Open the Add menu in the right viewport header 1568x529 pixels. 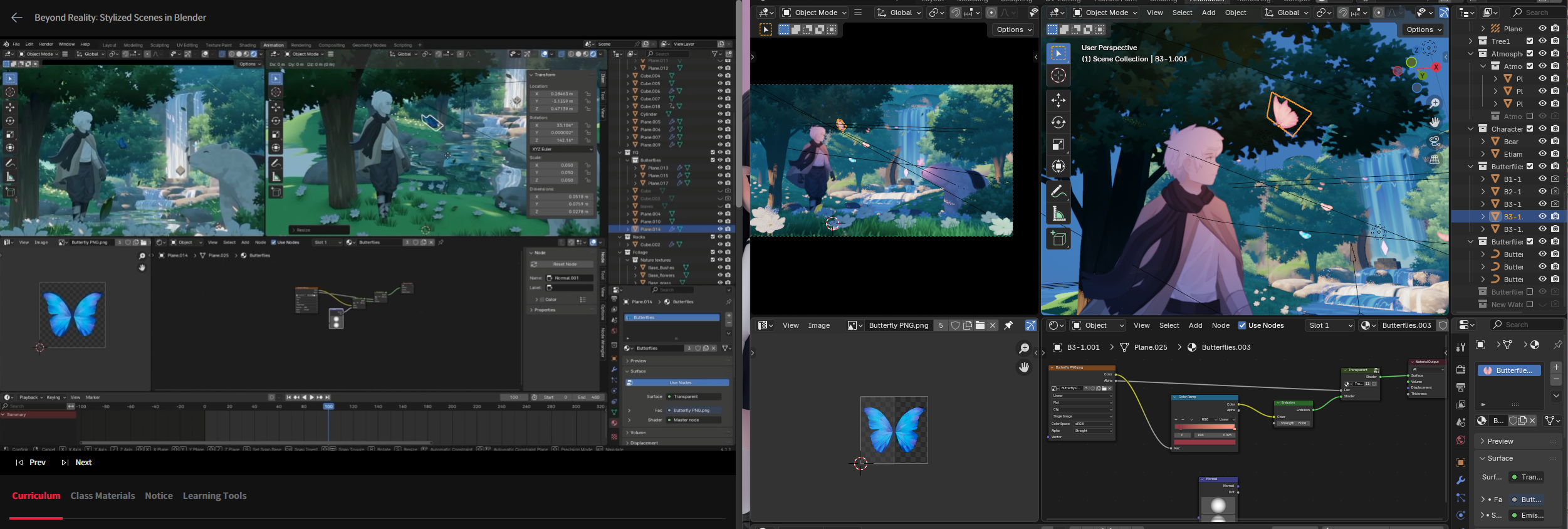(1209, 13)
